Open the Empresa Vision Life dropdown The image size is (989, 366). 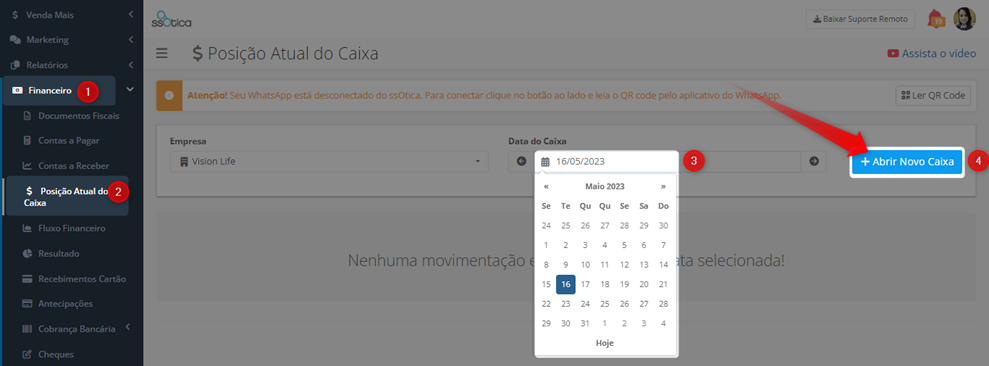point(329,162)
